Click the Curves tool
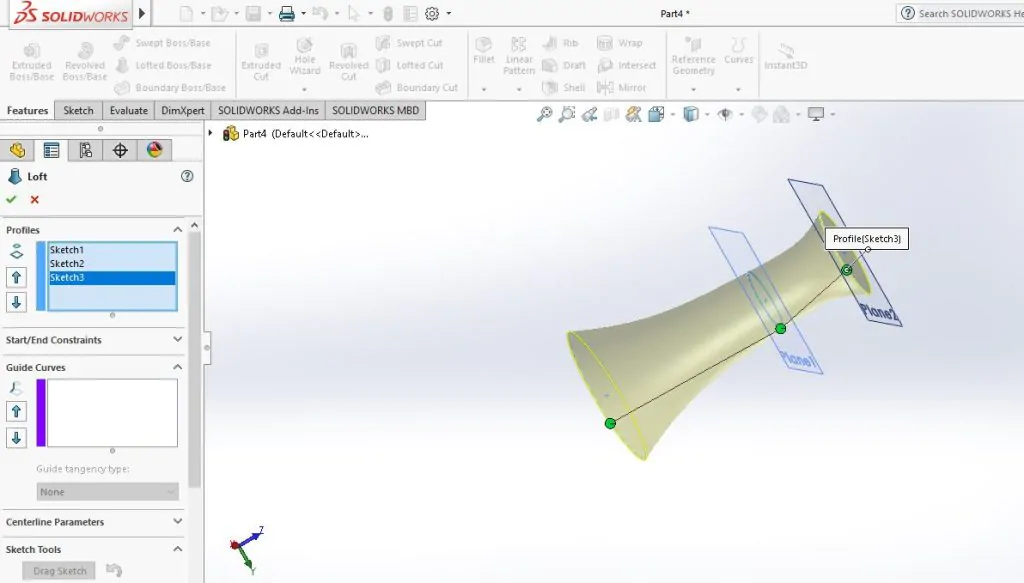The image size is (1024, 583). coord(739,50)
